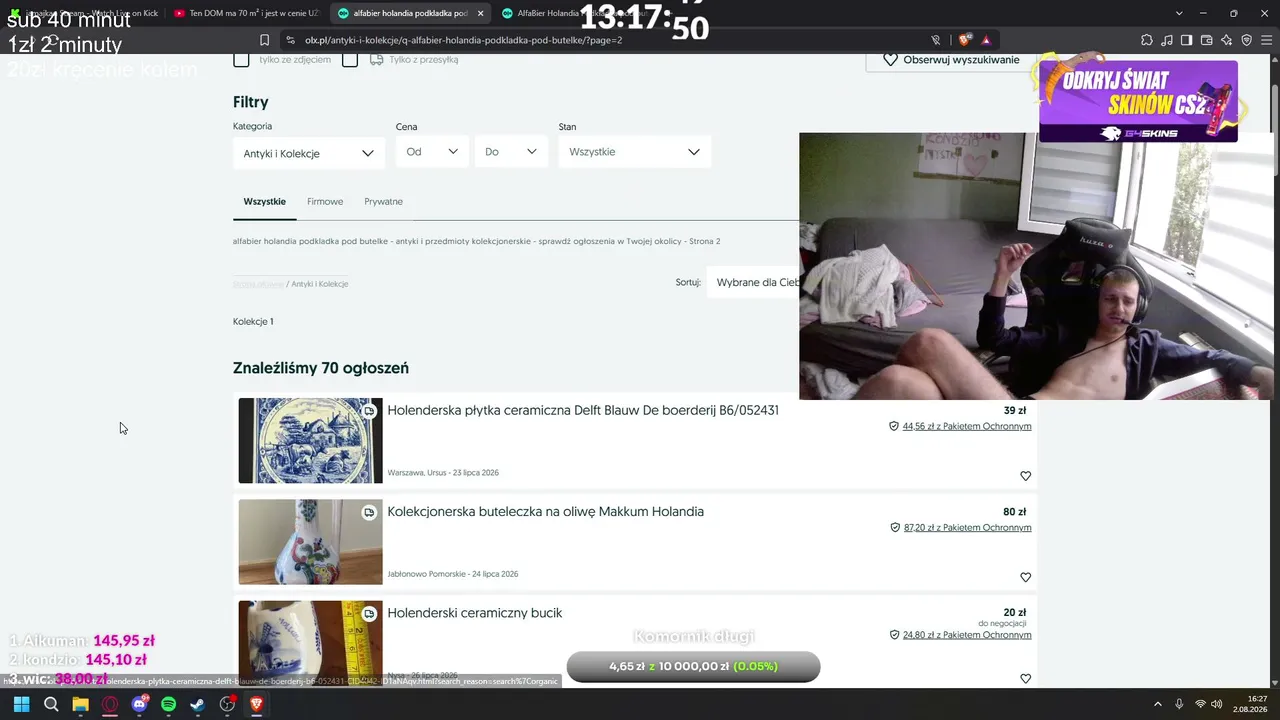
Task: Open the ceramic shoe thumbnail image
Action: [x=310, y=643]
